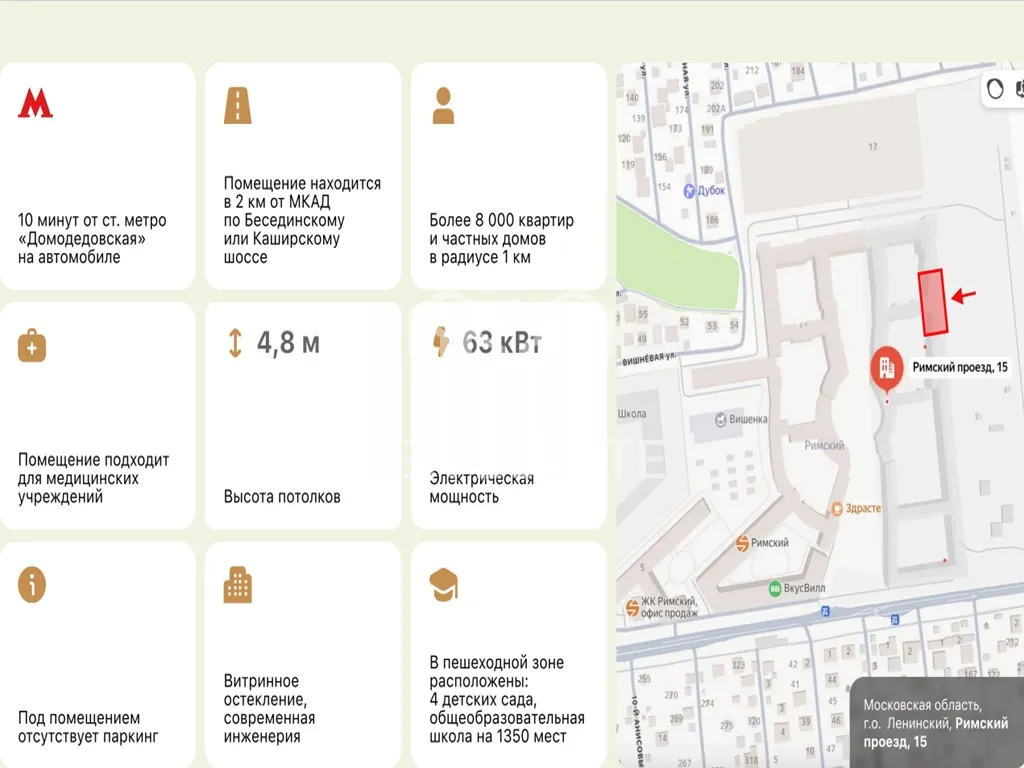This screenshot has width=1024, height=768.
Task: Click the highlighted red rectangle on map
Action: pos(933,302)
